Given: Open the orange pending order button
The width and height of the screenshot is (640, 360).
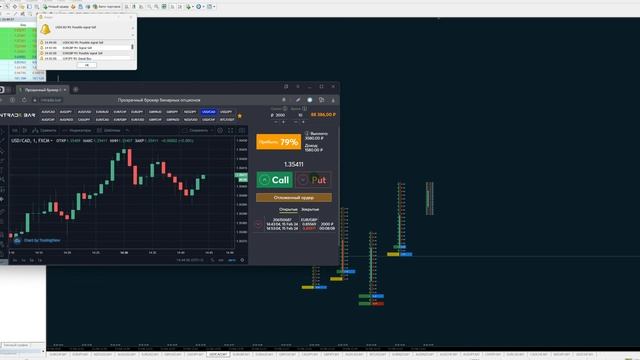Looking at the screenshot, I should click(294, 198).
